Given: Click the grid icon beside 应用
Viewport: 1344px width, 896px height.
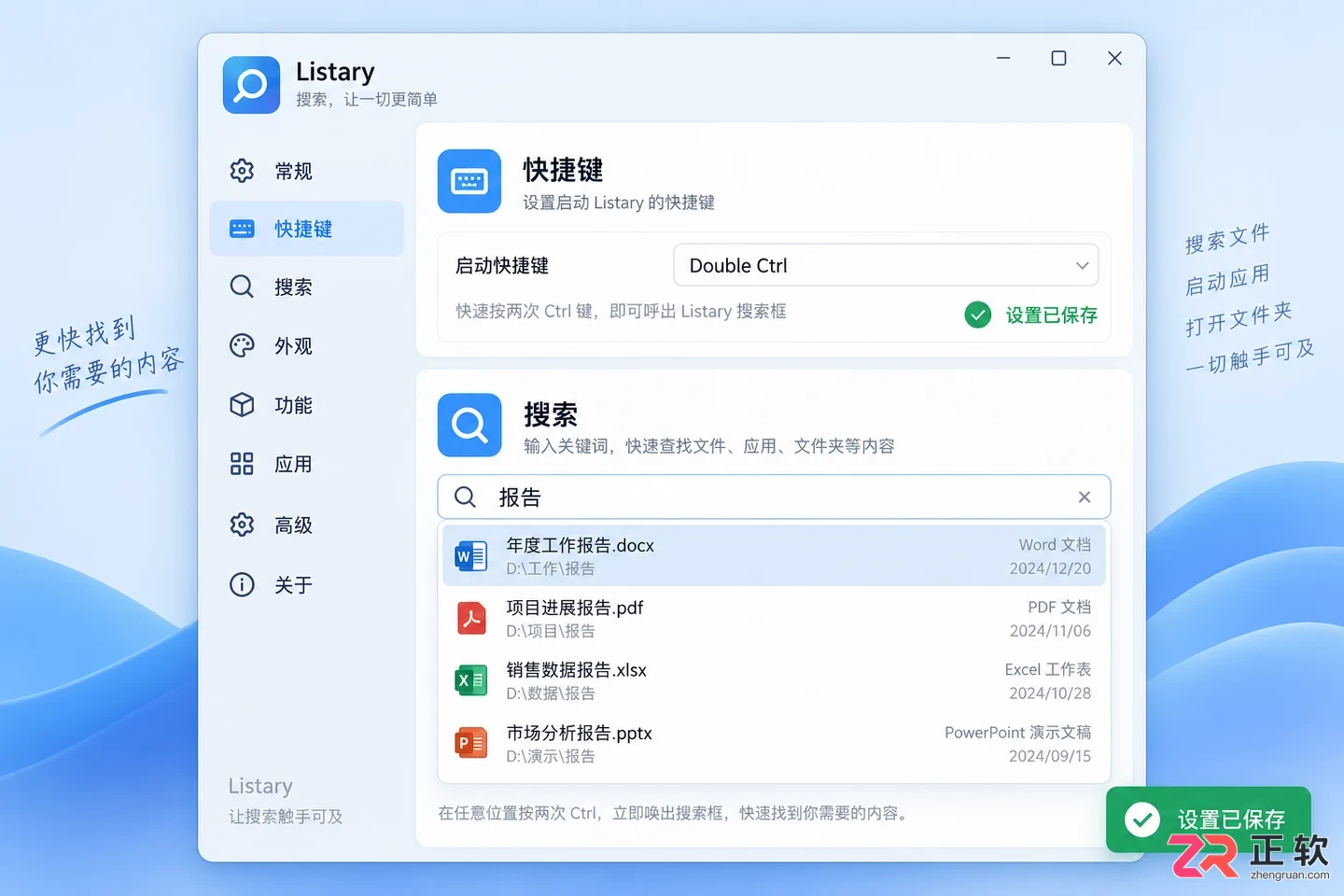Looking at the screenshot, I should pos(242,464).
